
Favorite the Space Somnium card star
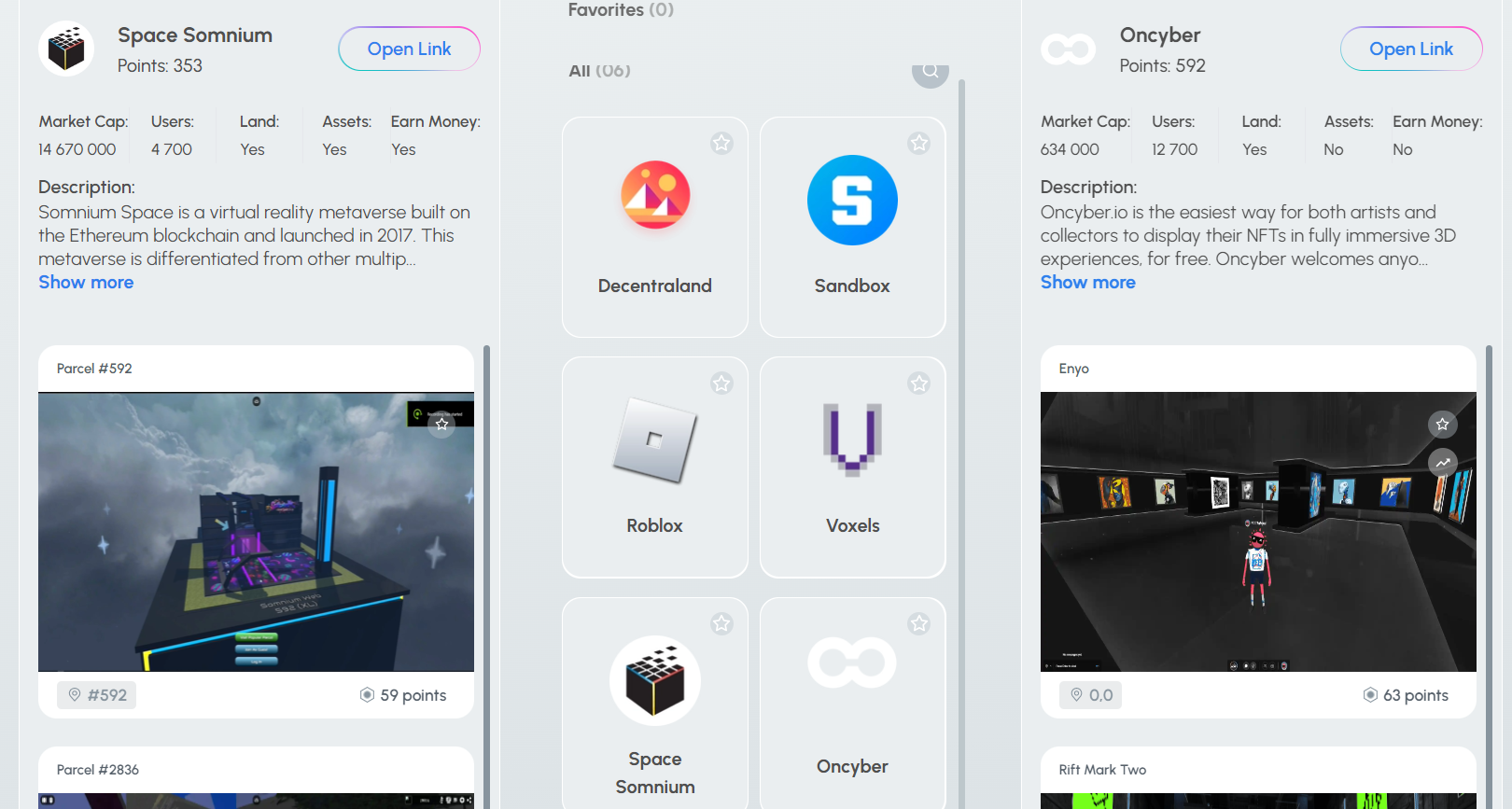pyautogui.click(x=721, y=623)
